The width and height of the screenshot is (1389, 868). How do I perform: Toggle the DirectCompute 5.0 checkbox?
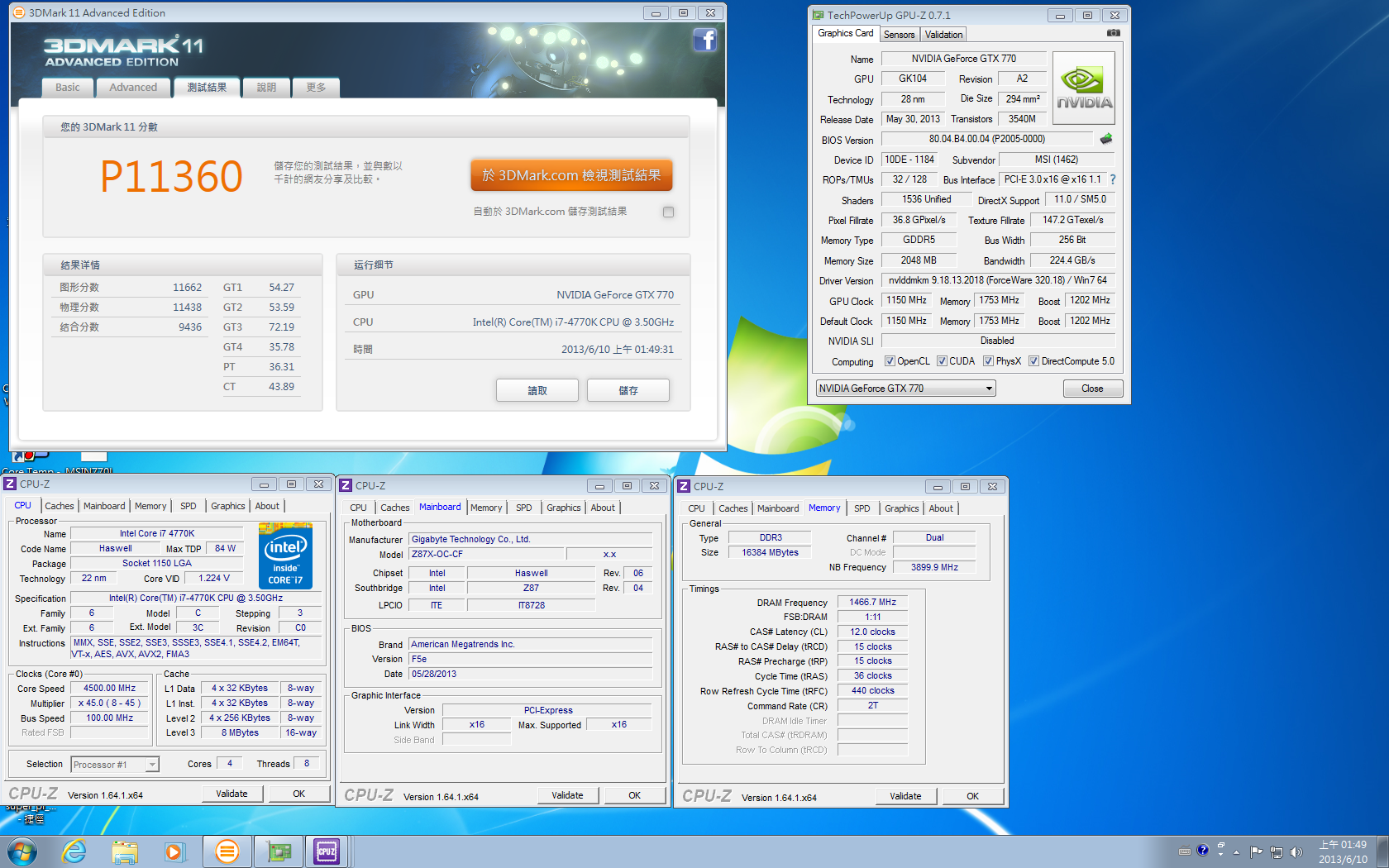[x=1033, y=361]
